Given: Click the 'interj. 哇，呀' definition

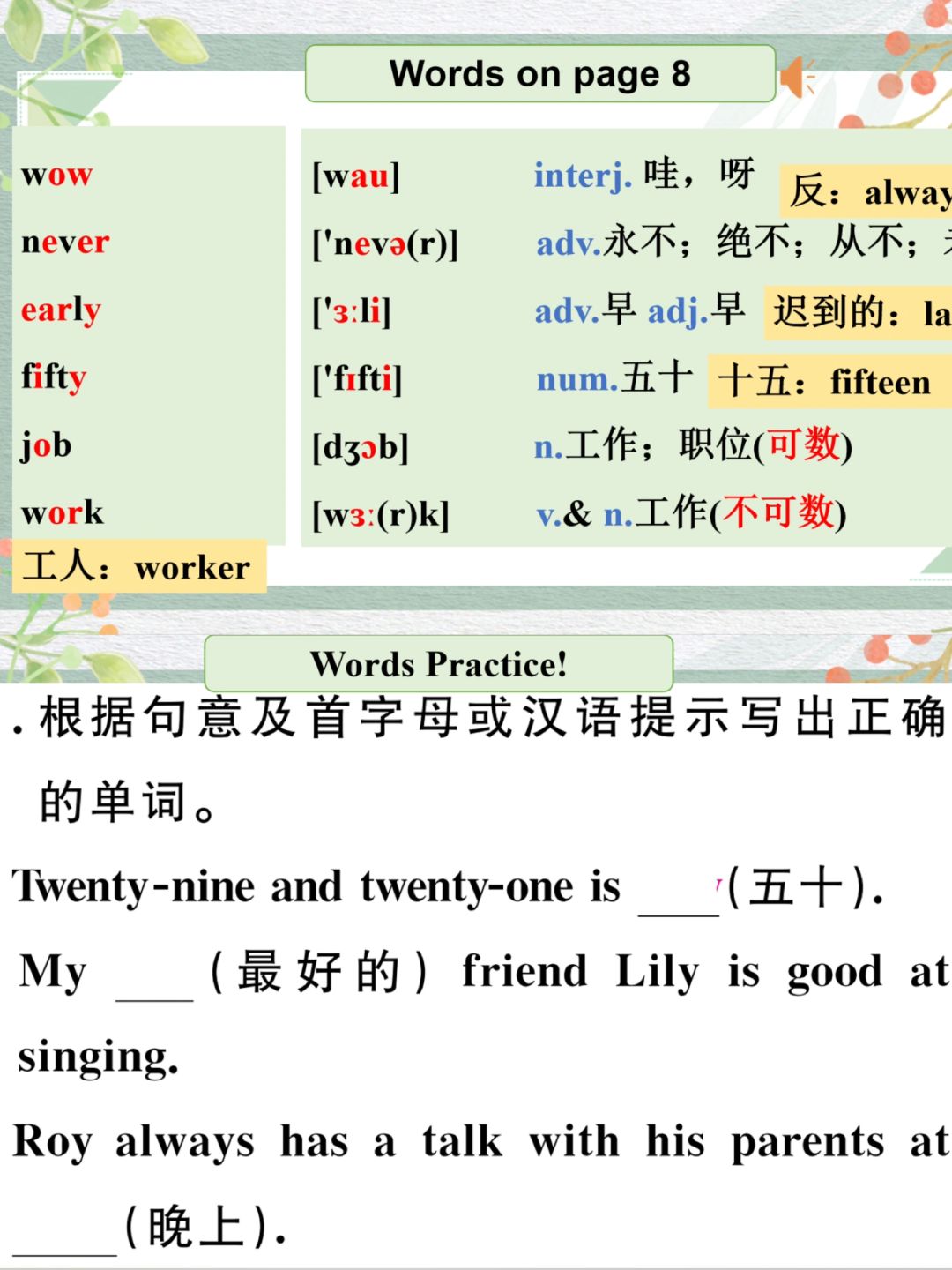Looking at the screenshot, I should (x=644, y=175).
